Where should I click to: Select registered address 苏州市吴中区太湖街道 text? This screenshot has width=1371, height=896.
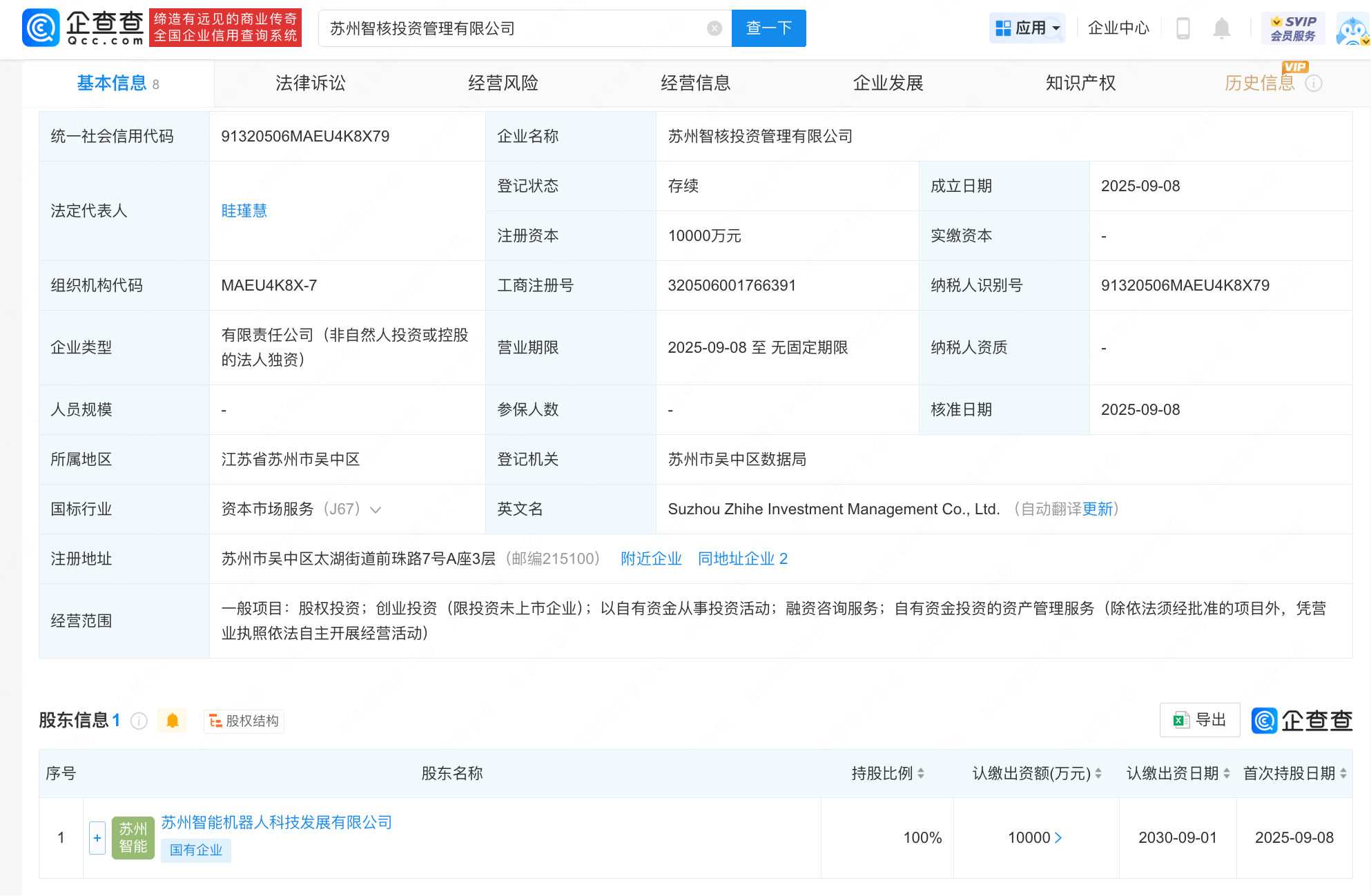pos(358,559)
